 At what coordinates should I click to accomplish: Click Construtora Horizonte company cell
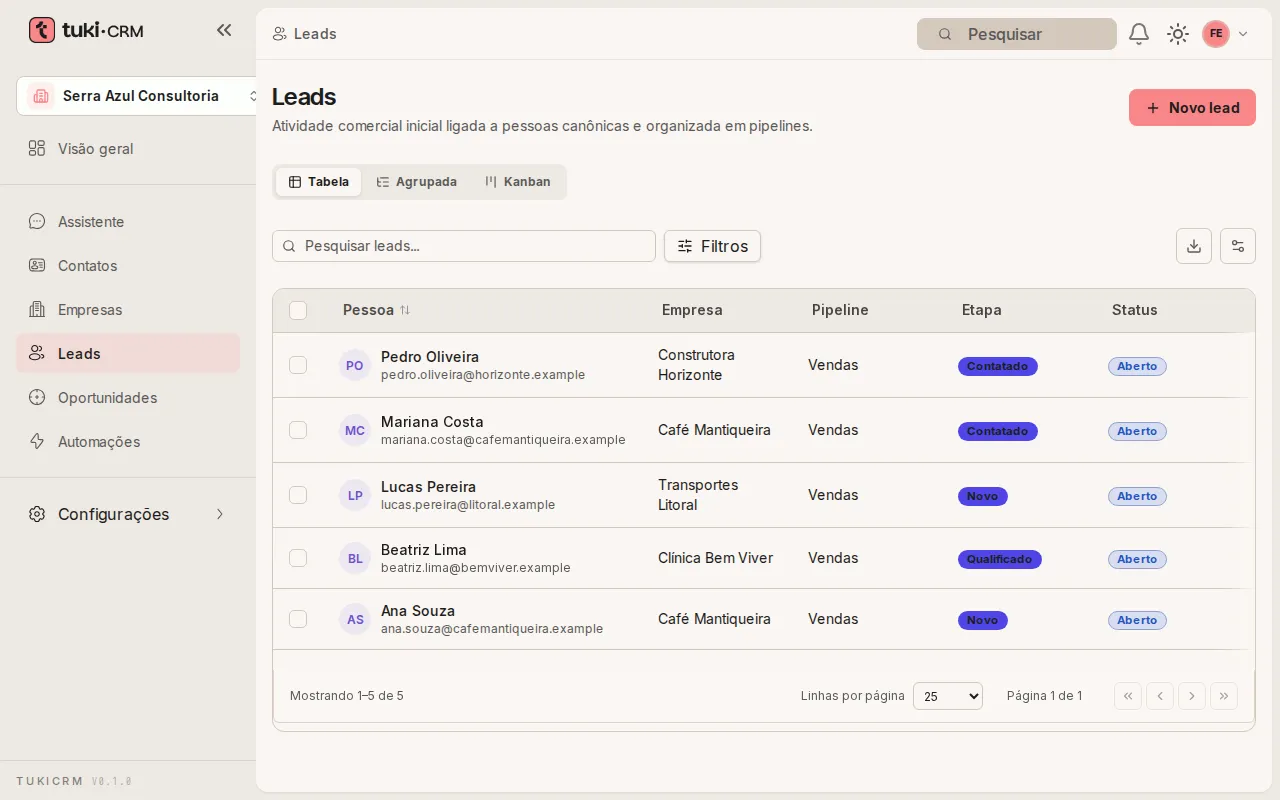[x=697, y=365]
